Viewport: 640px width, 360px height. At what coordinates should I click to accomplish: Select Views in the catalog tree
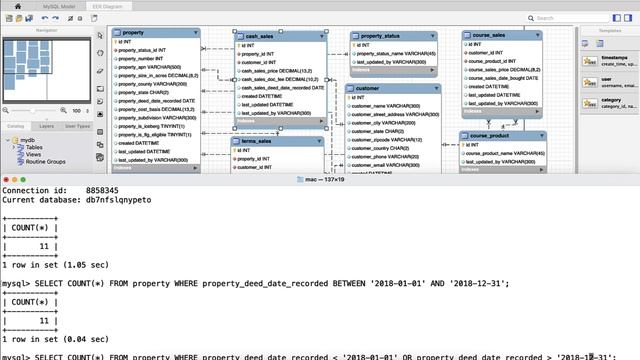tap(33, 155)
